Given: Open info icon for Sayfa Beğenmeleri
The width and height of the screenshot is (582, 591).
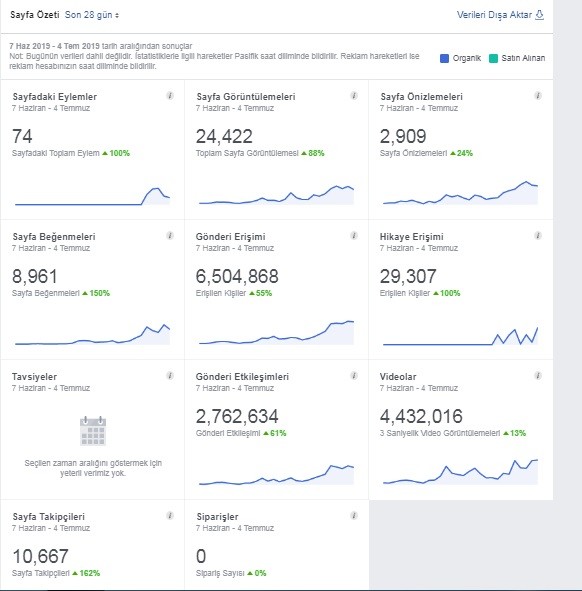Looking at the screenshot, I should (x=170, y=236).
